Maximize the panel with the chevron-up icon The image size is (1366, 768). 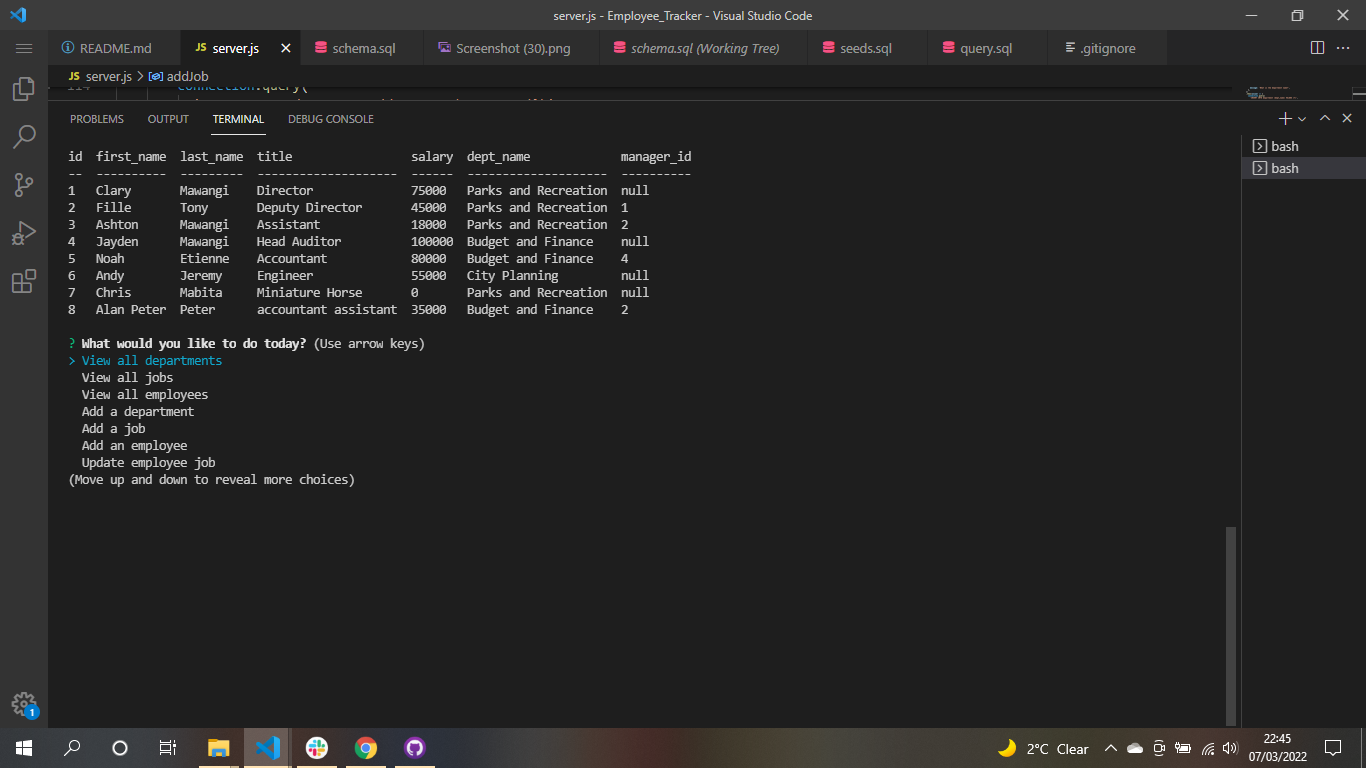1324,118
